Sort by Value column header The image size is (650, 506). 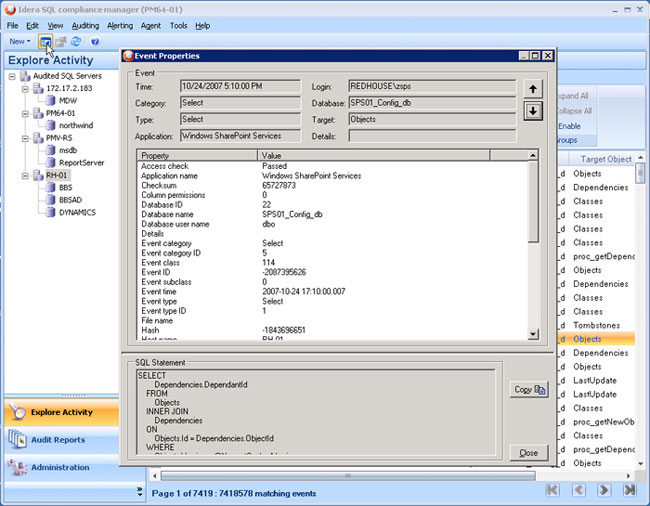point(374,155)
